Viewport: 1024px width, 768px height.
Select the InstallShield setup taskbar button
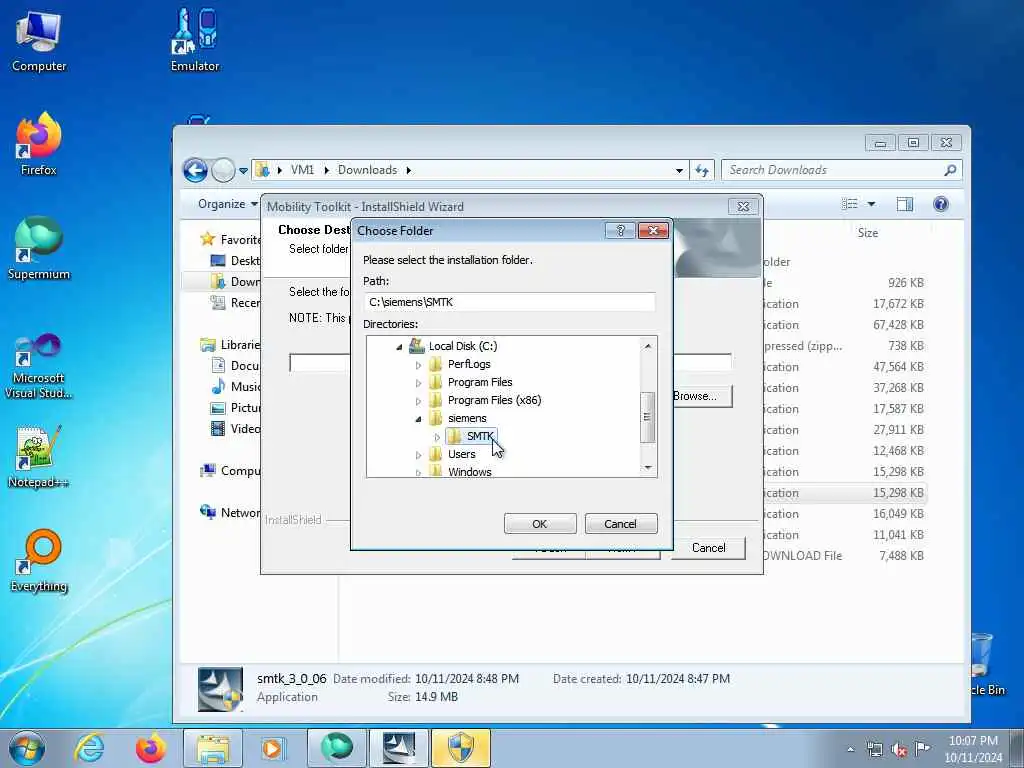coord(398,748)
